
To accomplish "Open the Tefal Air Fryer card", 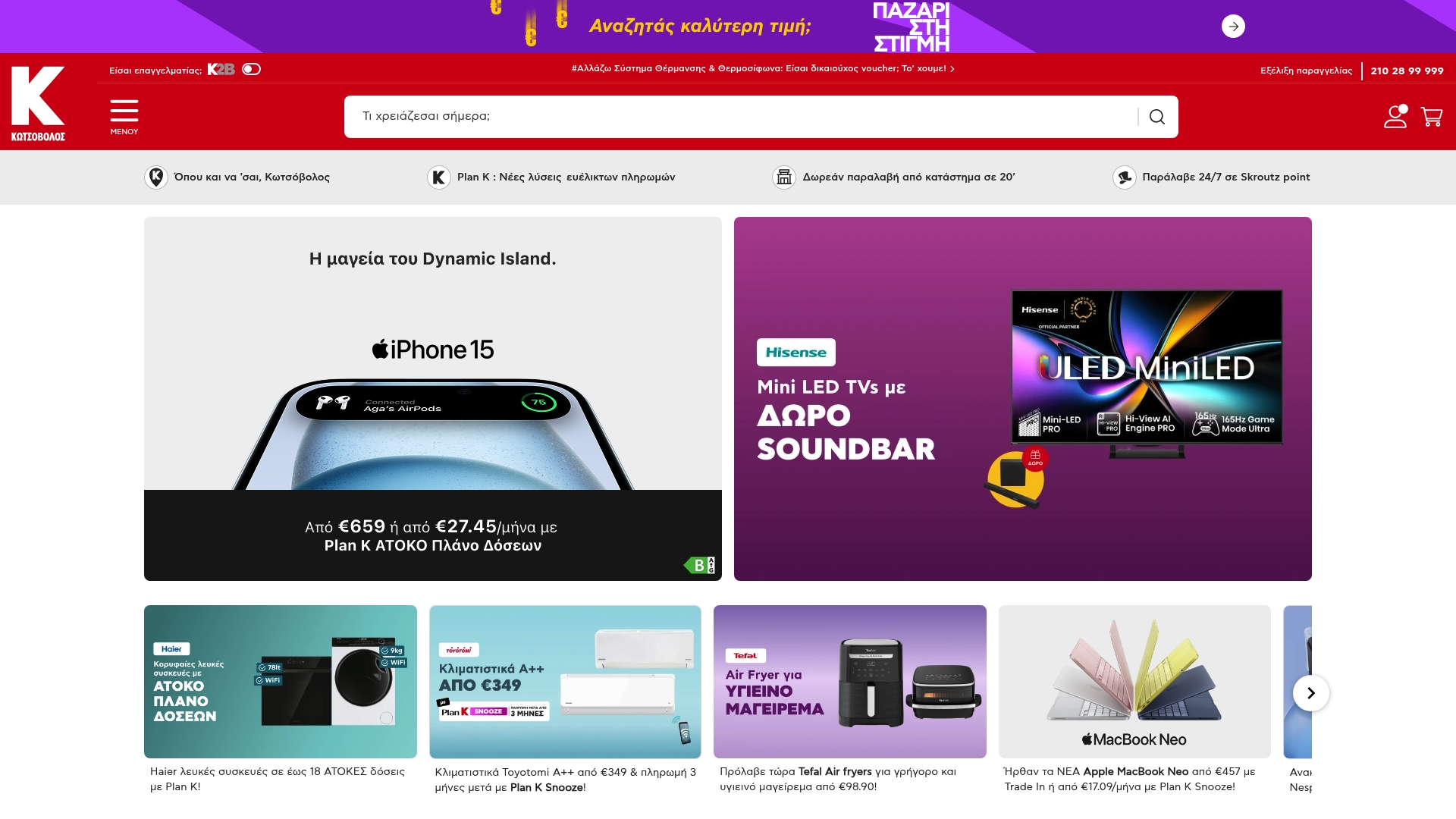I will tap(850, 682).
